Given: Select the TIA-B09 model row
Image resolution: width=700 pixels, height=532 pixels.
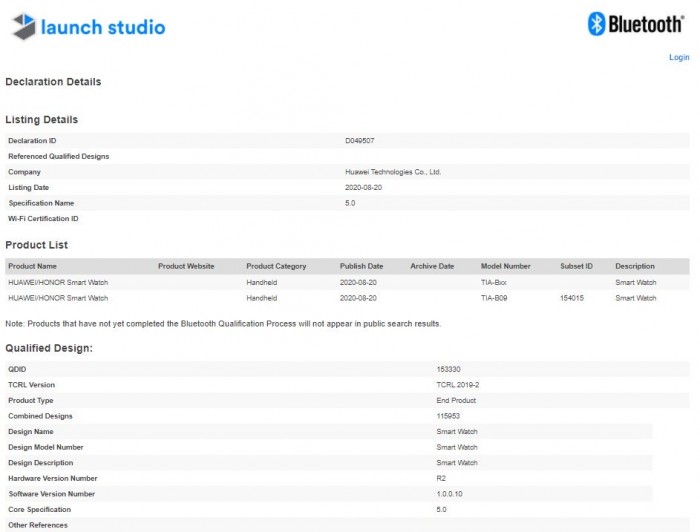Looking at the screenshot, I should pyautogui.click(x=495, y=298).
